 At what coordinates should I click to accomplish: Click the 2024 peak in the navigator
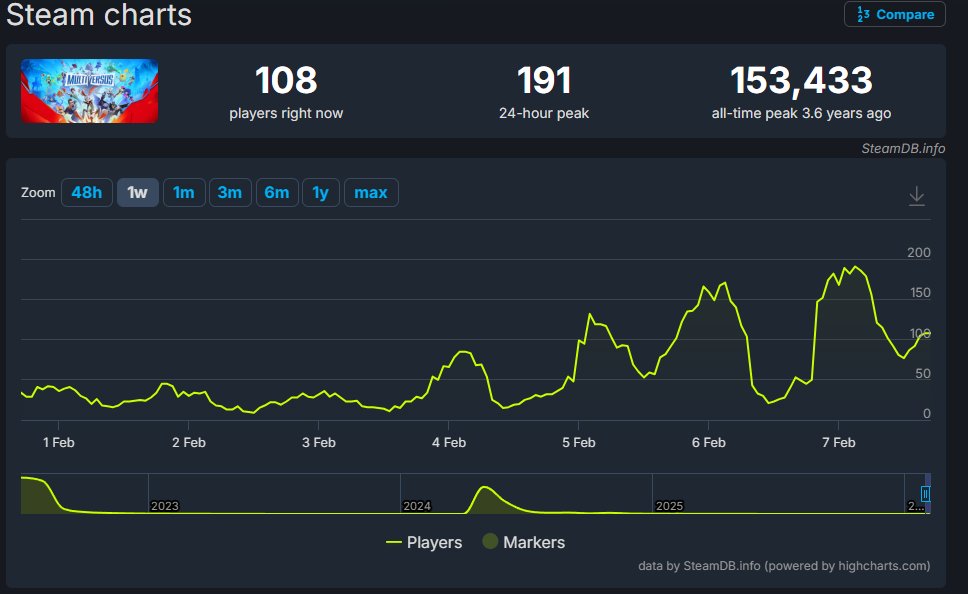pos(485,488)
